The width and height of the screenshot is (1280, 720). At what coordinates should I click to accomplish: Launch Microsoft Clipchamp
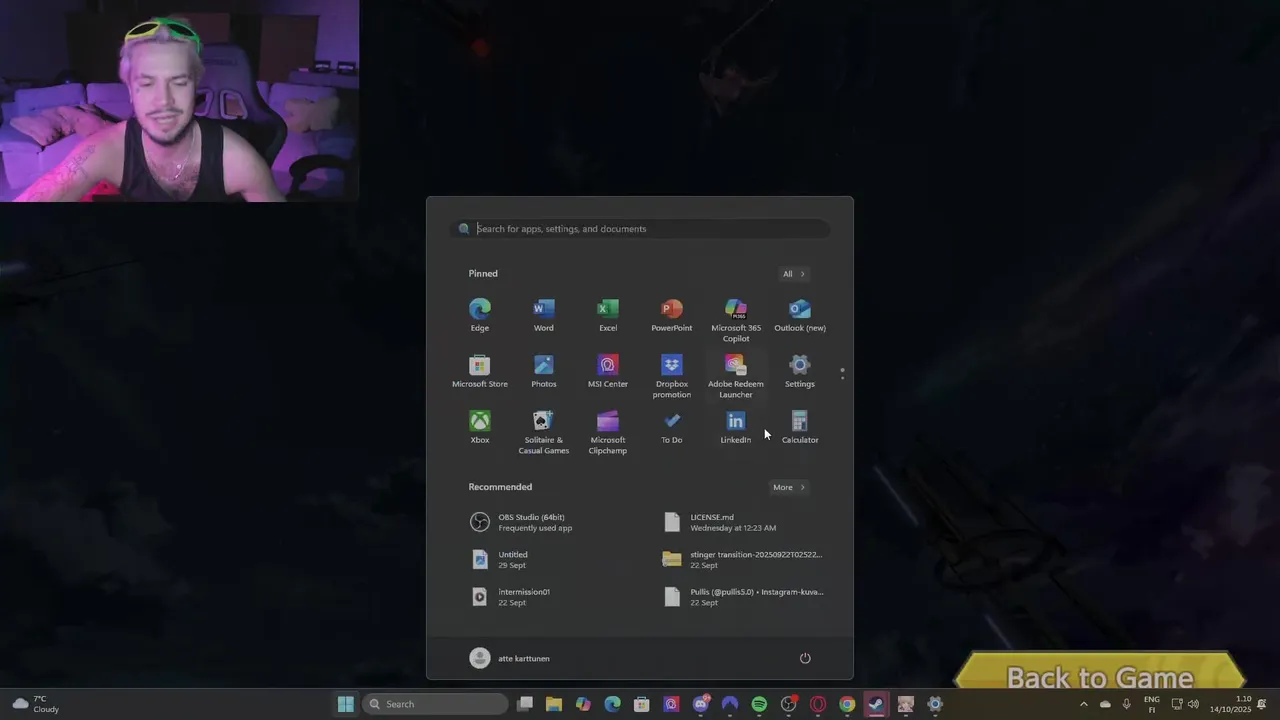608,432
